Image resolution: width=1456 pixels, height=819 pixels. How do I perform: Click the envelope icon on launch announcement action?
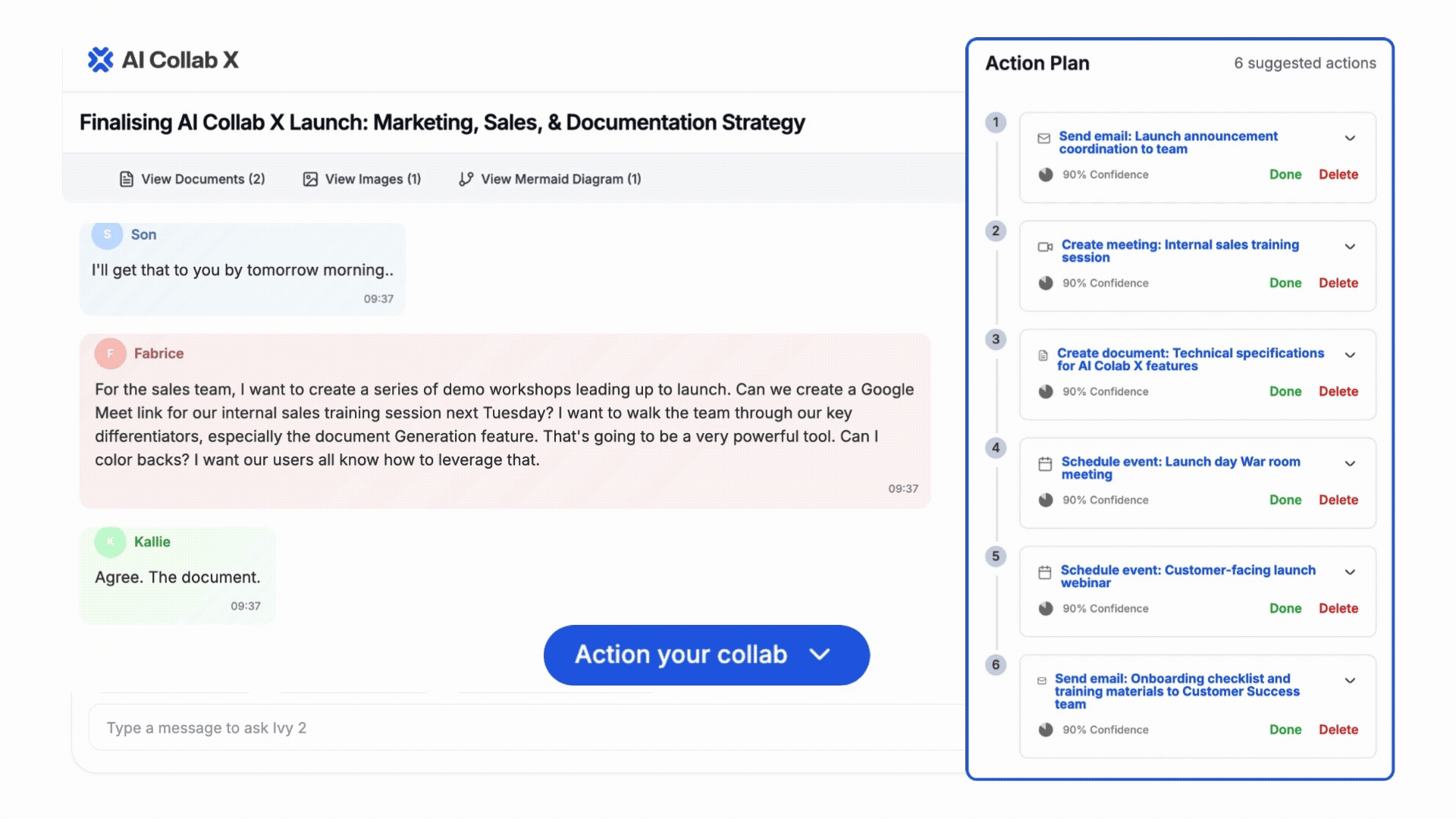(1044, 138)
